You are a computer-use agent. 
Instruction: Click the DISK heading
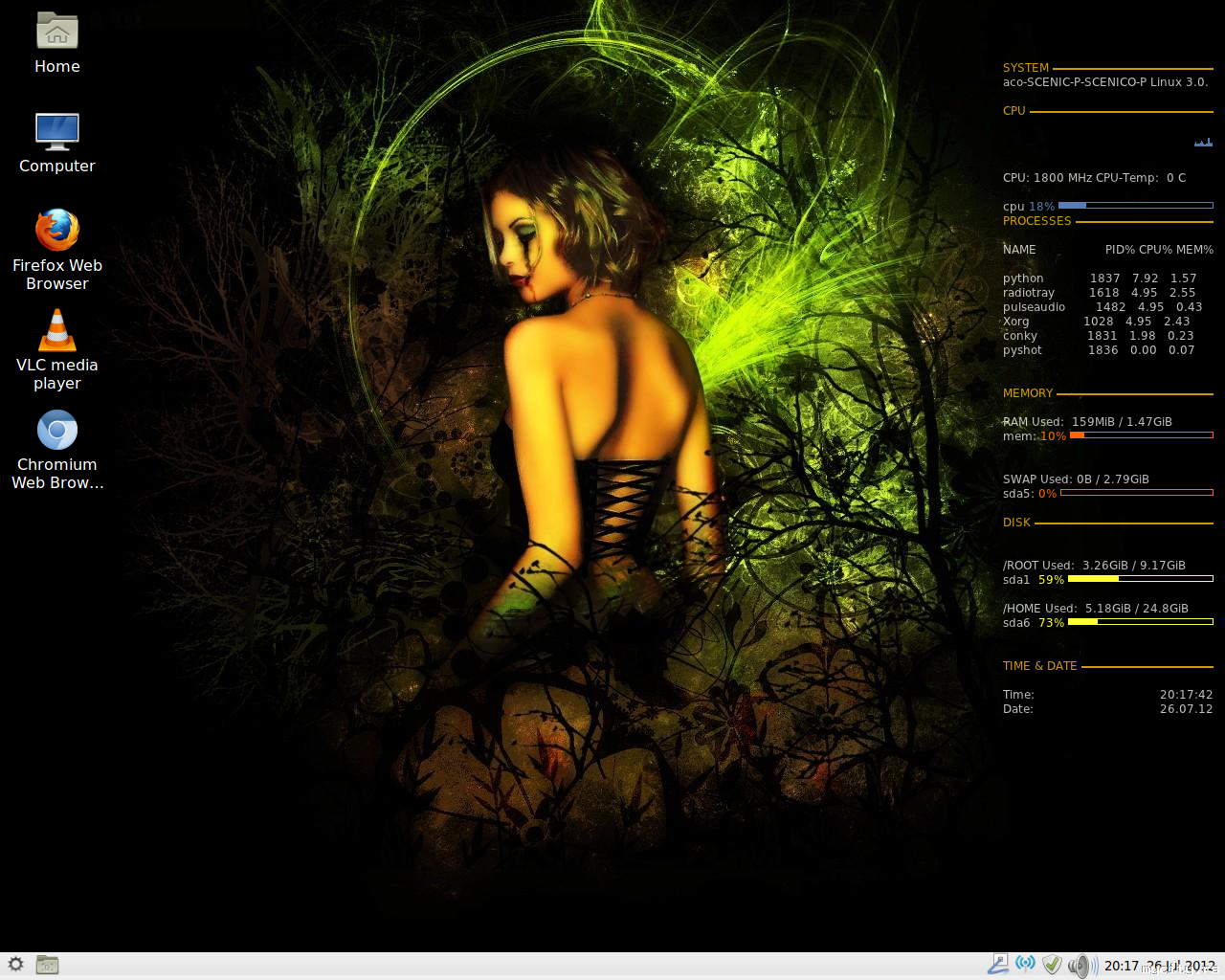[1016, 523]
